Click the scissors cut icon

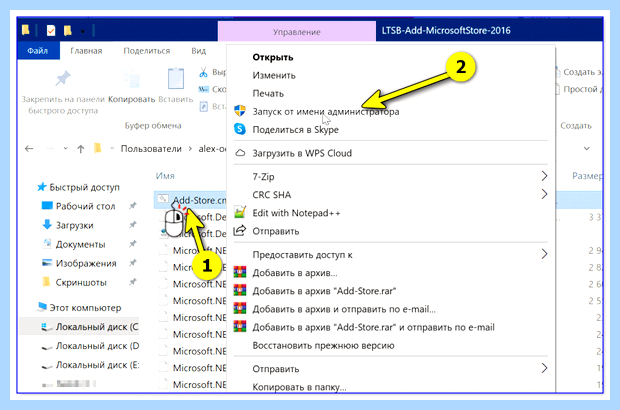click(x=203, y=72)
